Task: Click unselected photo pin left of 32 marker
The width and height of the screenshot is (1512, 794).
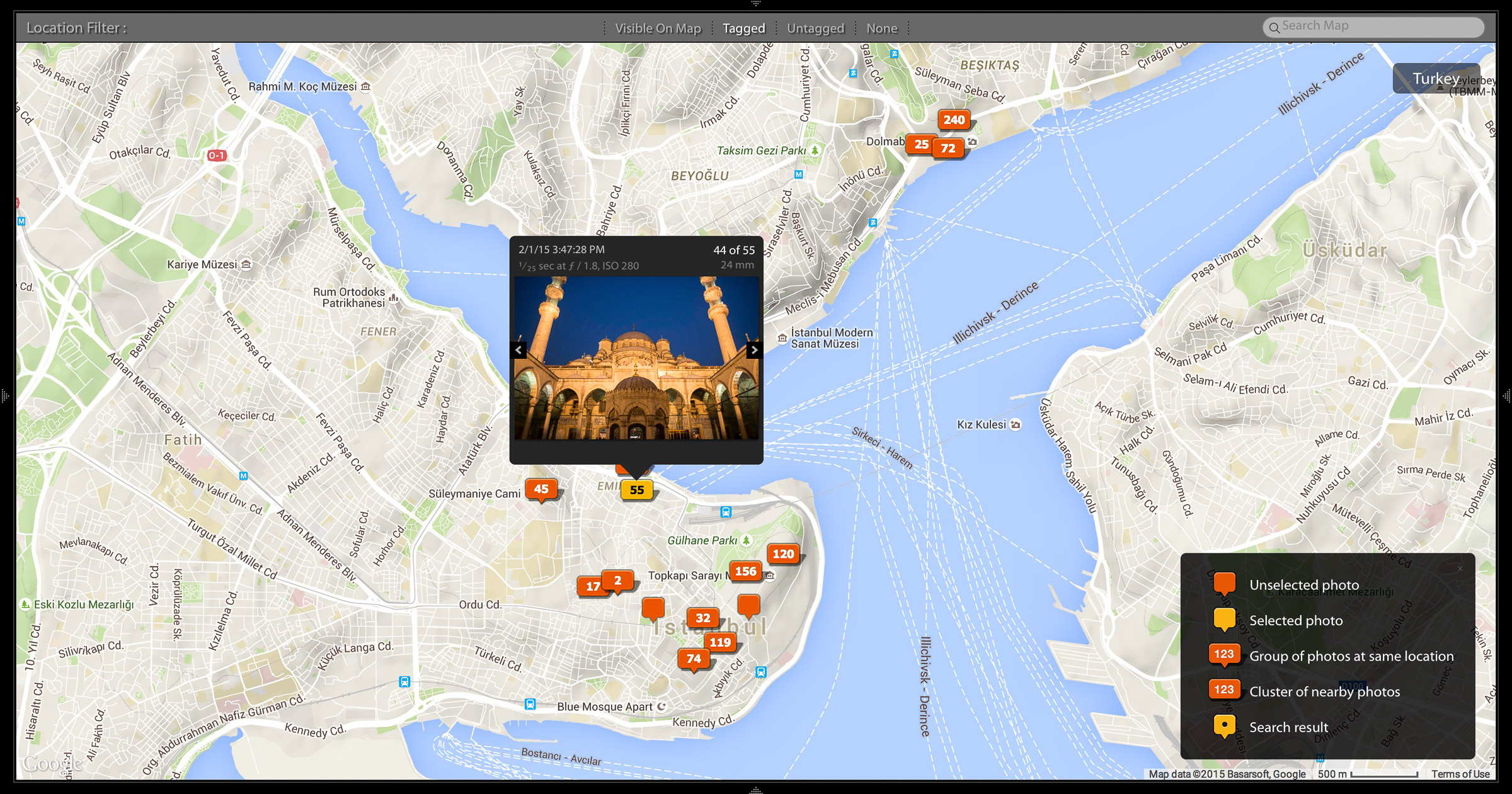Action: coord(653,609)
